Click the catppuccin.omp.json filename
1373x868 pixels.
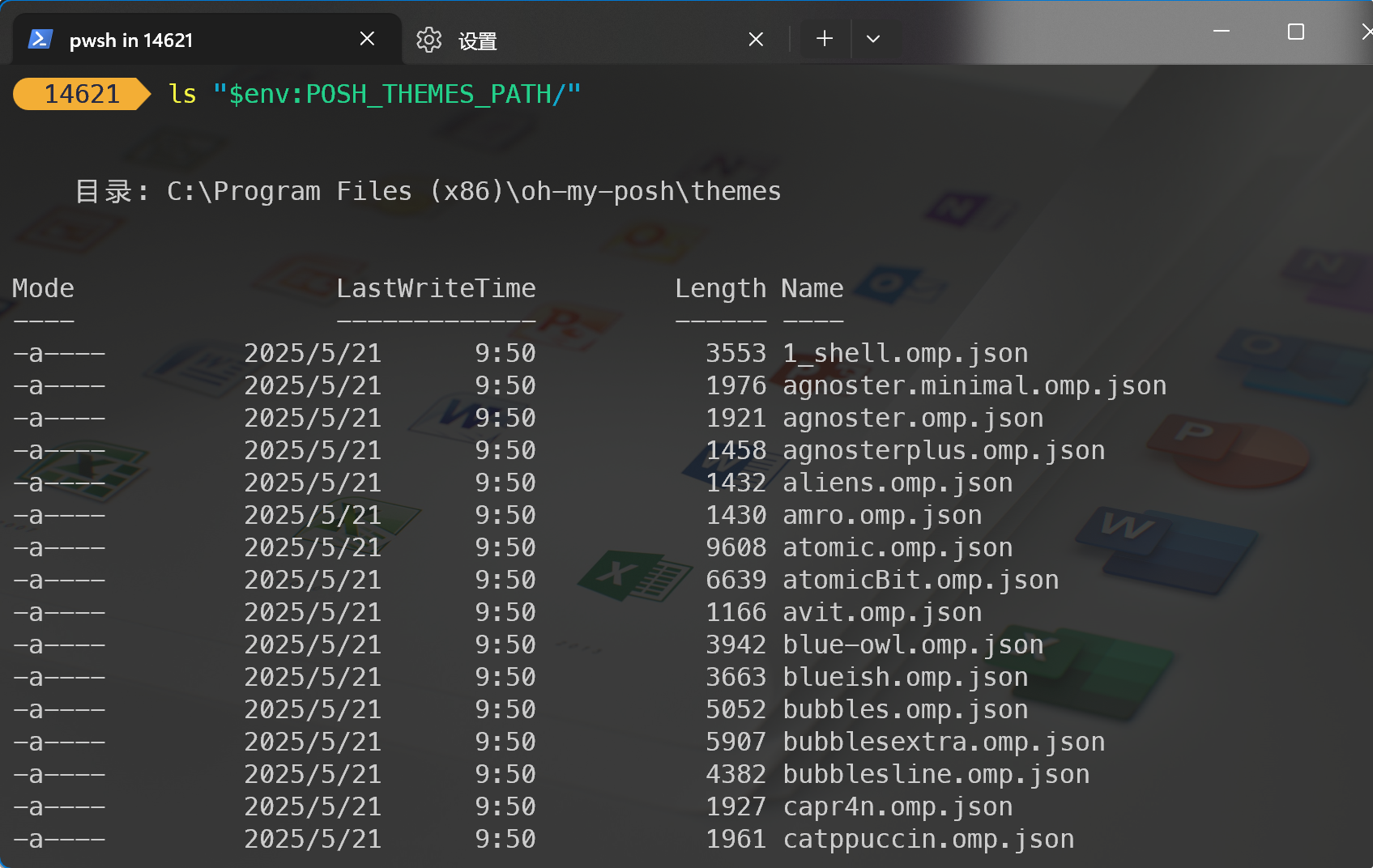[928, 839]
